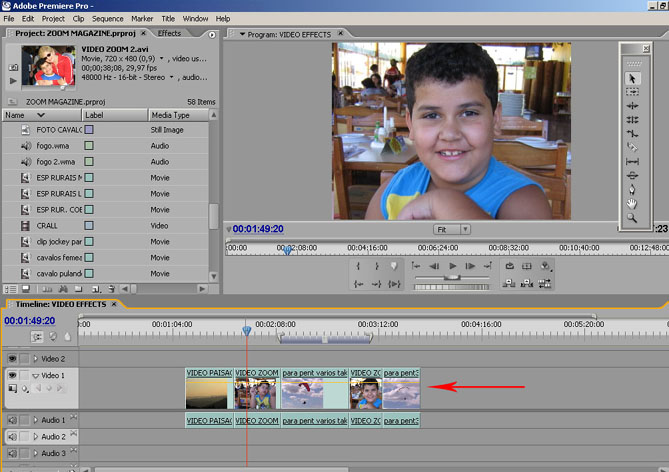Click the Set In Point bracket icon
The width and height of the screenshot is (669, 472).
(x=358, y=266)
